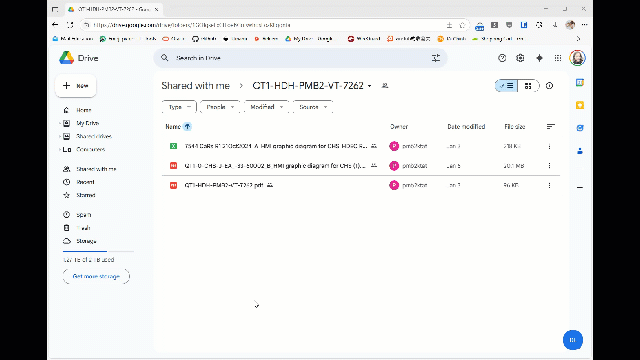The height and width of the screenshot is (360, 640).
Task: Open the sort options icon in the header
Action: click(x=551, y=127)
